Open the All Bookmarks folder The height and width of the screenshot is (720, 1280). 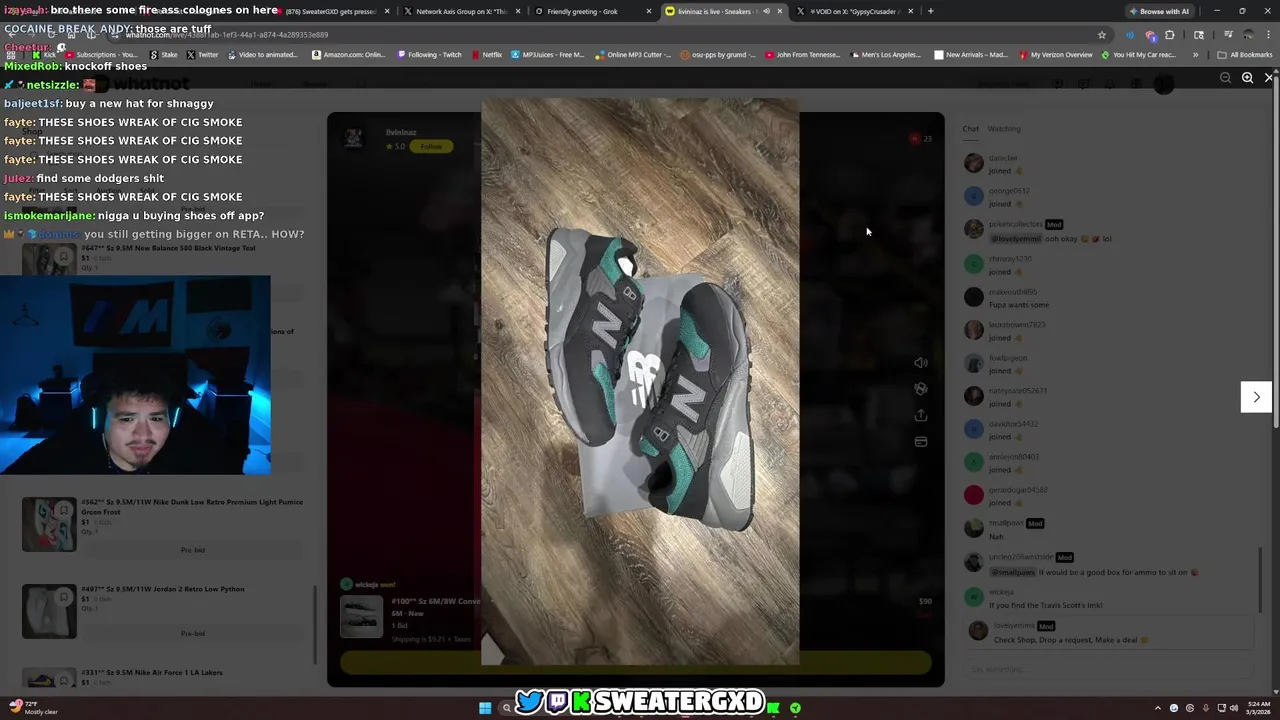tap(1245, 55)
